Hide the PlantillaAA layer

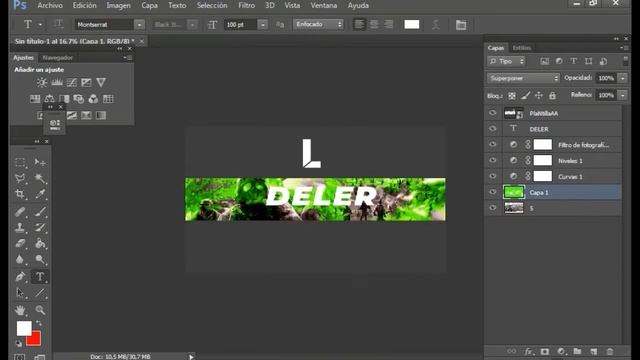click(493, 113)
